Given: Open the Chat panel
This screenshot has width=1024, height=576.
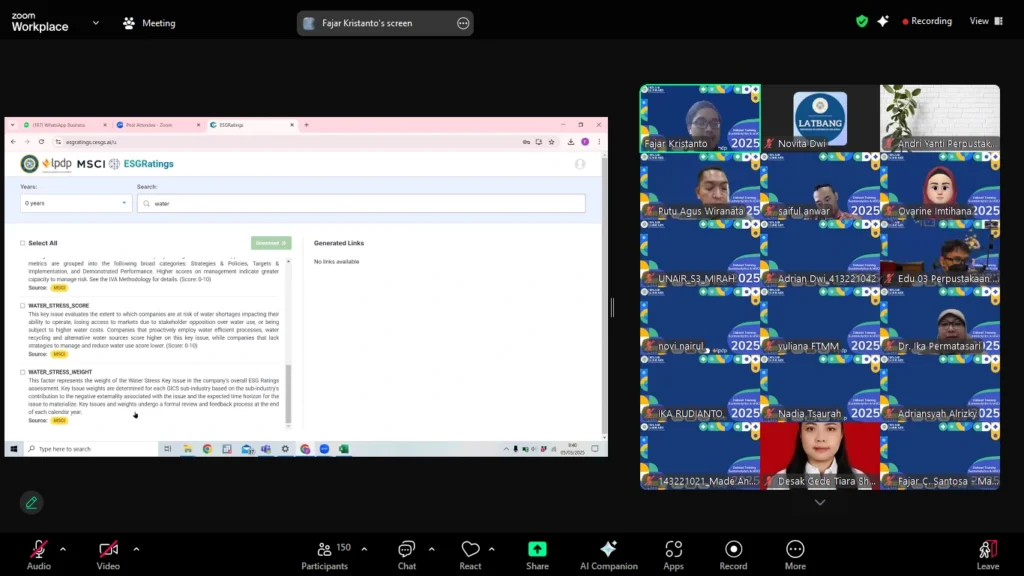Looking at the screenshot, I should [407, 549].
